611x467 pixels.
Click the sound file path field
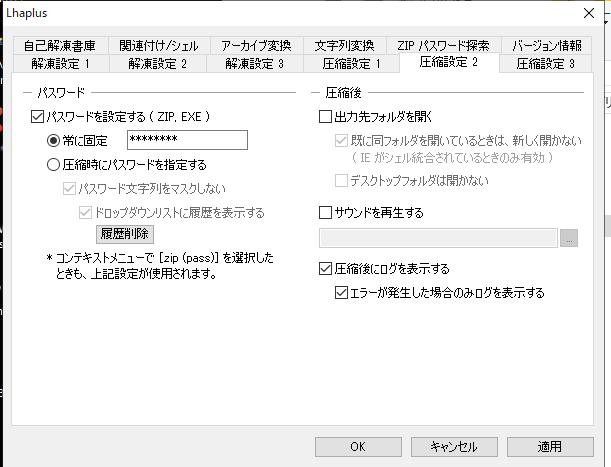coord(438,238)
